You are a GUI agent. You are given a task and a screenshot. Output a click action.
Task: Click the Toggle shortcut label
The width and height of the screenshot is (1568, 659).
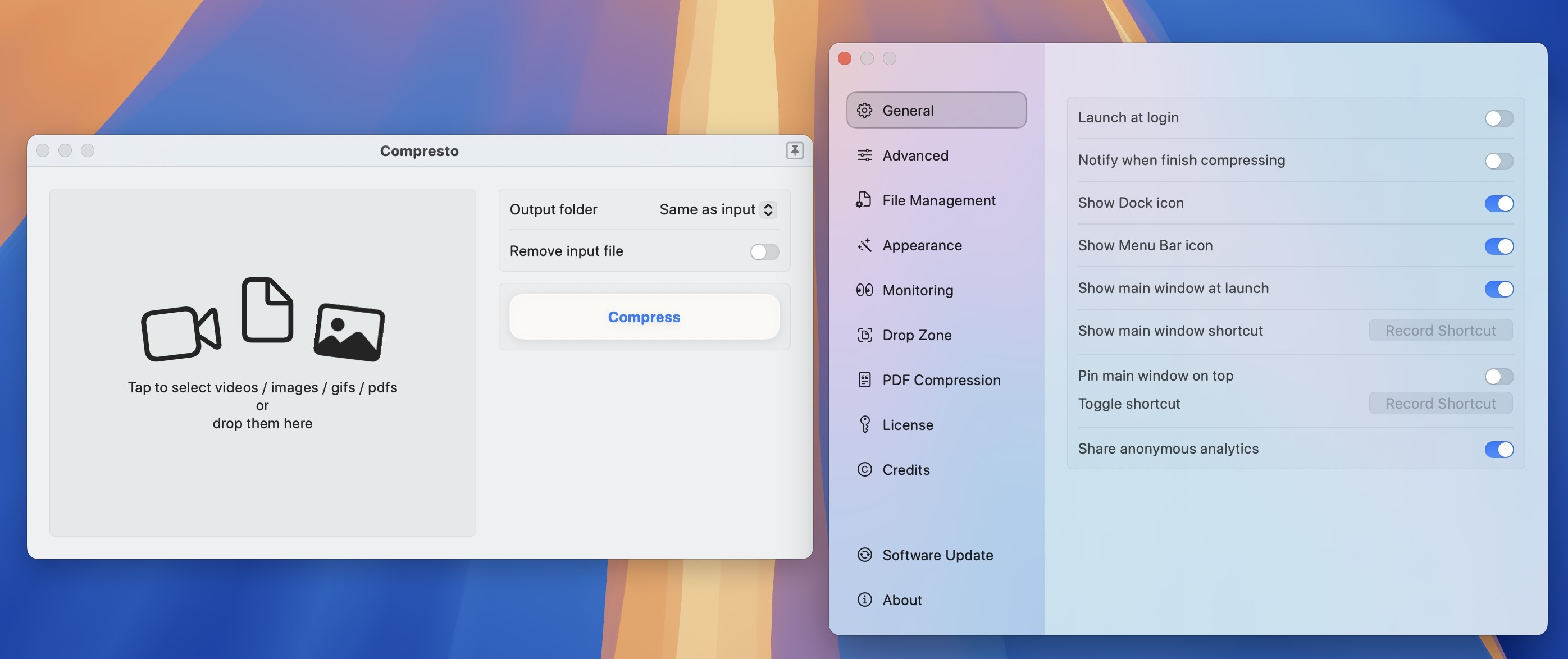tap(1128, 404)
